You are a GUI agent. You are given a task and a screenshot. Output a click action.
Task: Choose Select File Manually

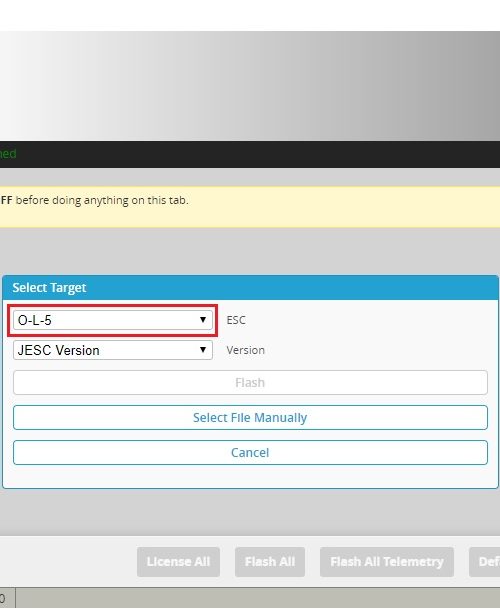coord(250,418)
